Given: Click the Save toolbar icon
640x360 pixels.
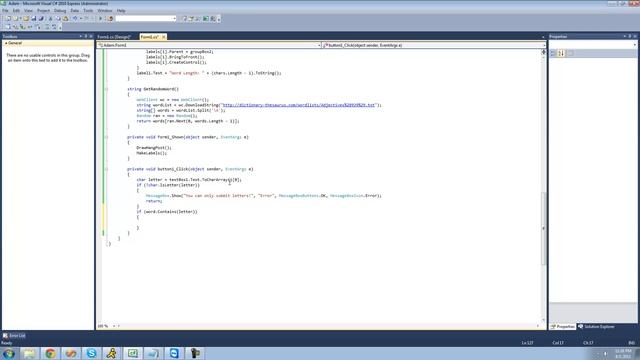Looking at the screenshot, I should point(34,18).
